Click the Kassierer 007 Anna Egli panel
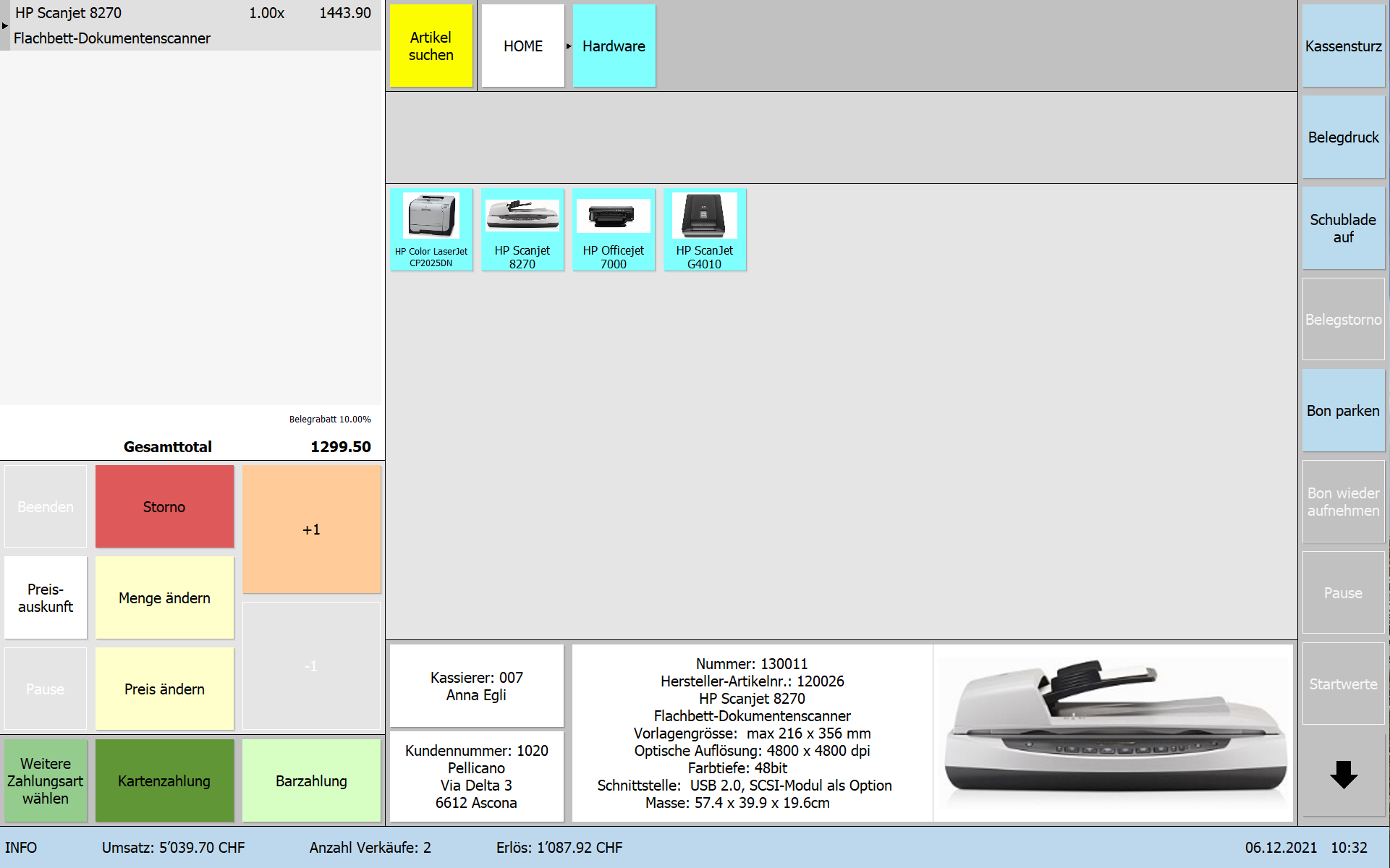Viewport: 1390px width, 868px height. click(477, 686)
